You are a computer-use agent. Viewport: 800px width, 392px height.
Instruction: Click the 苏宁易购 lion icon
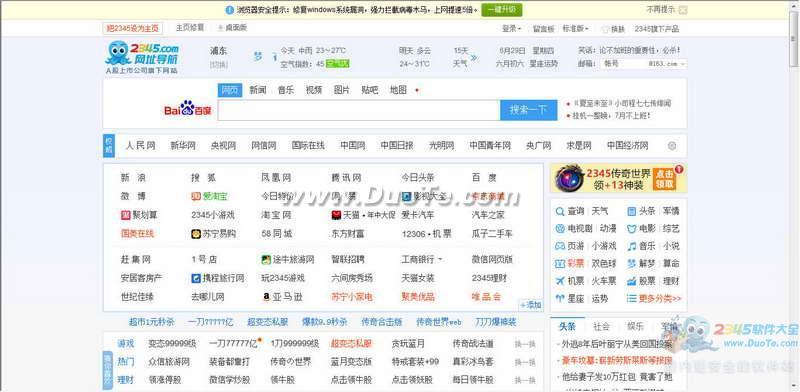click(x=196, y=234)
